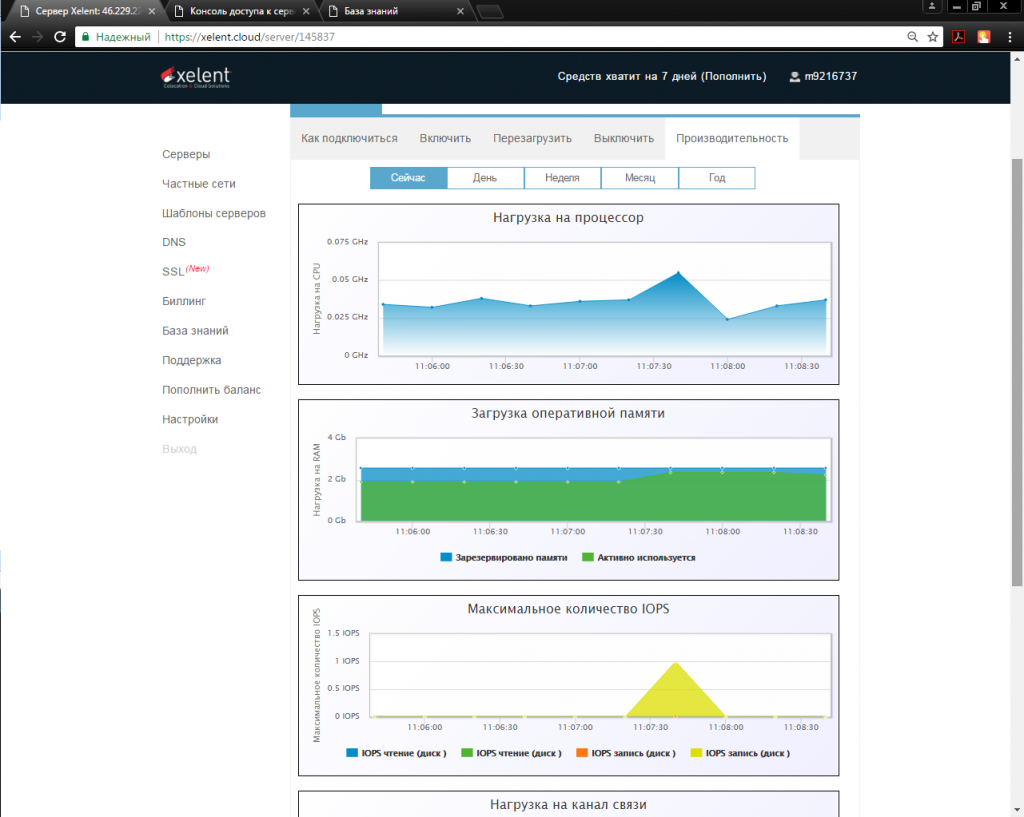1024x817 pixels.
Task: Click the browser forward arrow
Action: 37,37
